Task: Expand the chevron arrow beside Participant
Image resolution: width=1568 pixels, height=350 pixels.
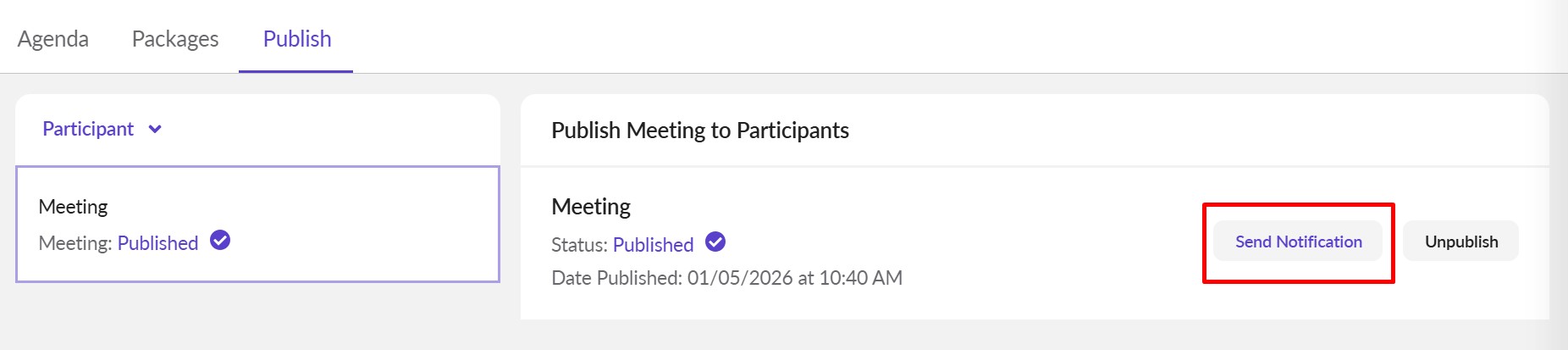Action: click(x=155, y=130)
